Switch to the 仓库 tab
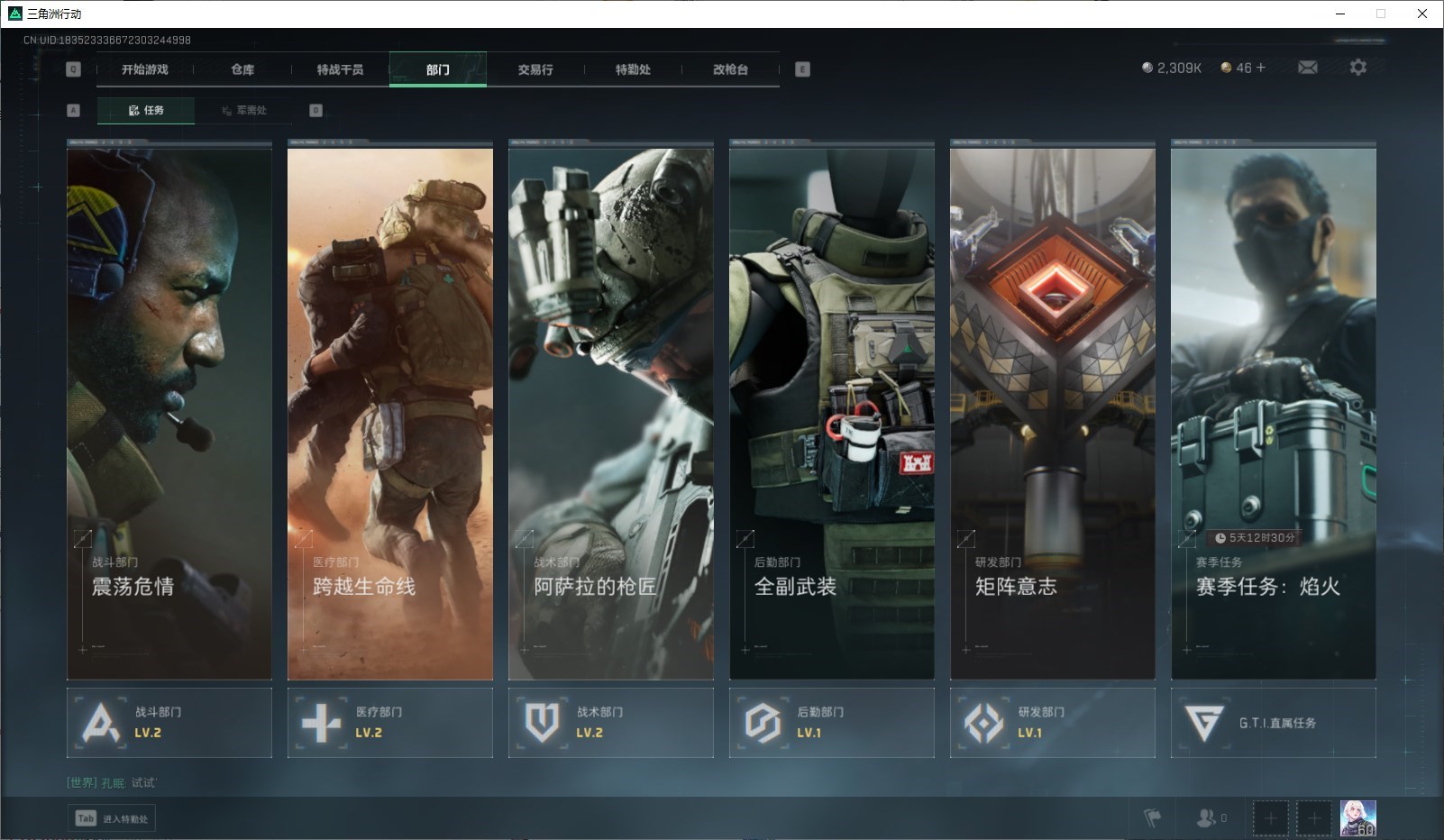1444x840 pixels. (242, 69)
